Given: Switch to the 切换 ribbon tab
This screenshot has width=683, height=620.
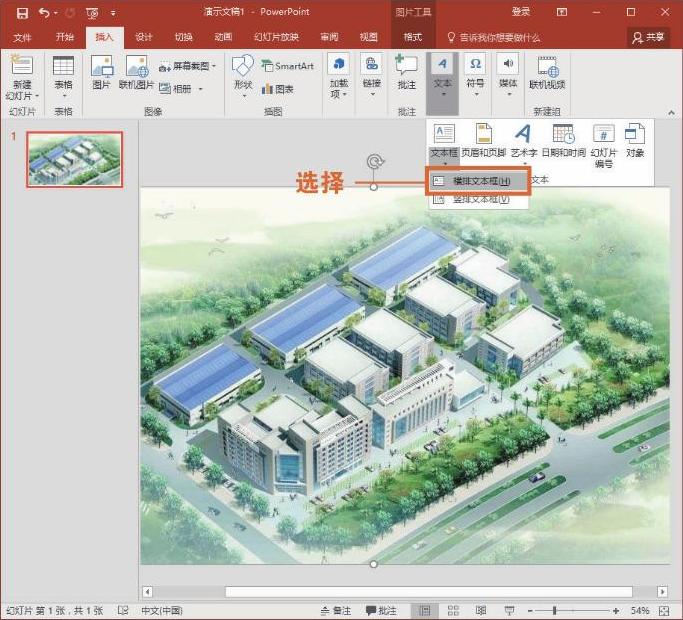Looking at the screenshot, I should tap(183, 37).
